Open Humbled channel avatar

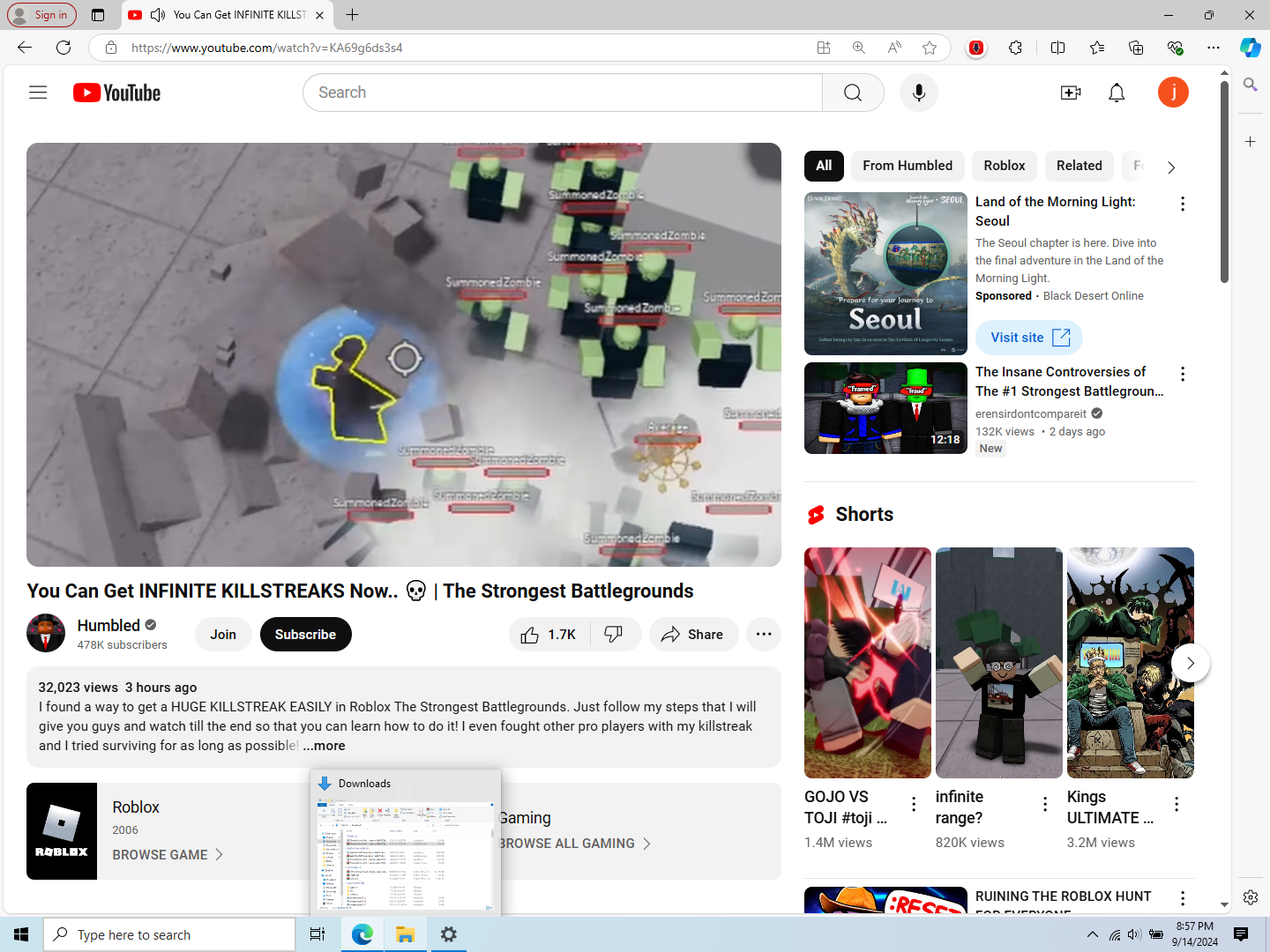[46, 633]
